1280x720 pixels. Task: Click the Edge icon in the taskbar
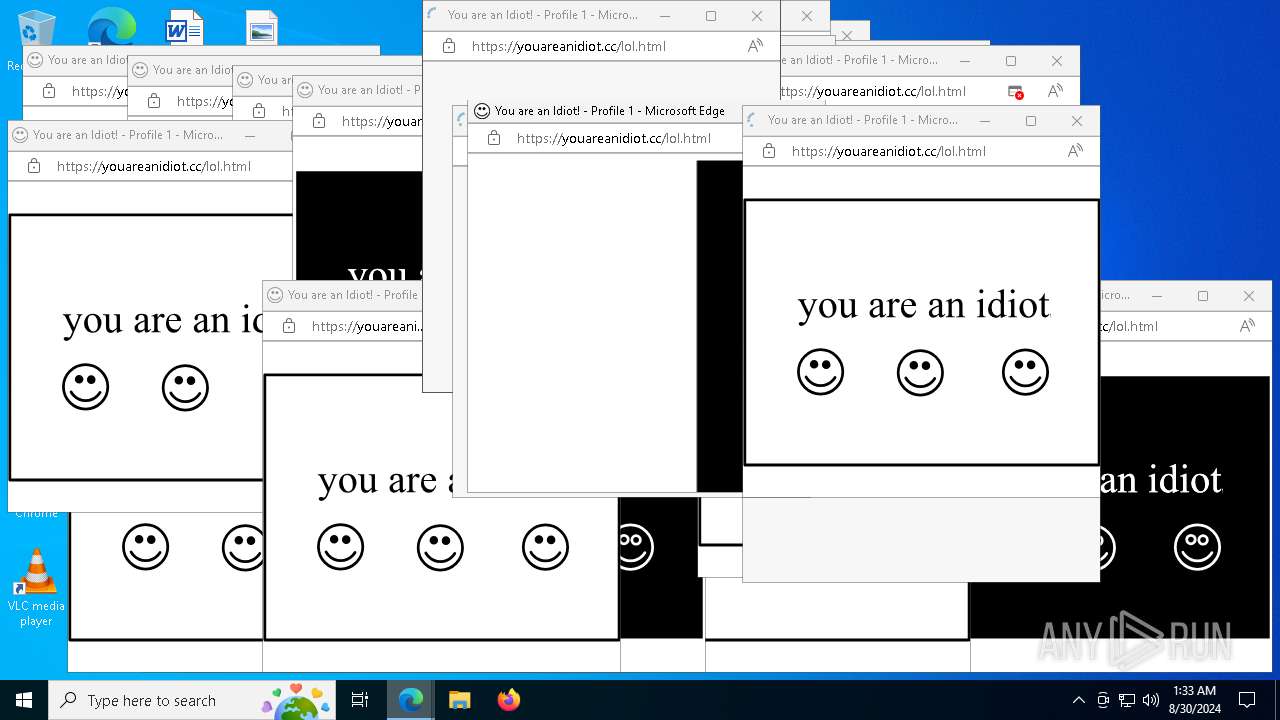(411, 700)
